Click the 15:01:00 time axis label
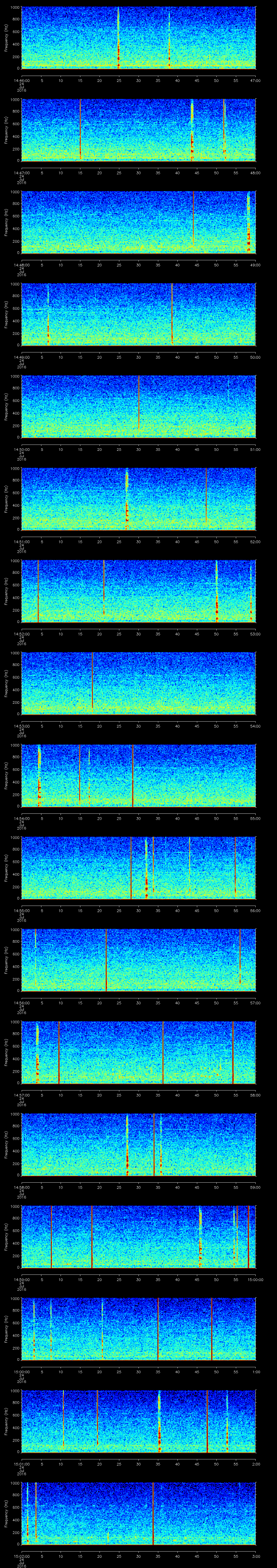 (21, 1464)
